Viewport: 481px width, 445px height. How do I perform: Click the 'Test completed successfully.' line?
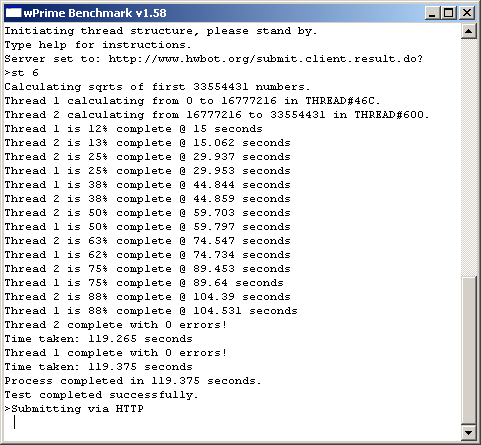click(x=101, y=395)
